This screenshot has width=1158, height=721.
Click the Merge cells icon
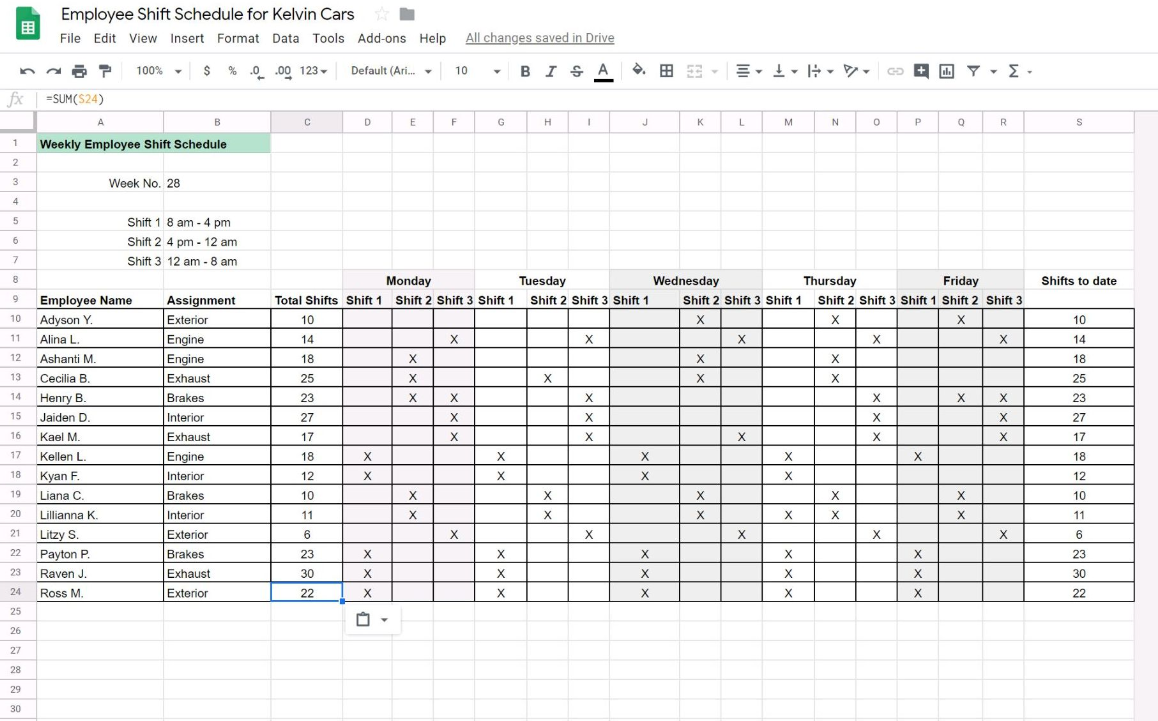click(x=694, y=71)
